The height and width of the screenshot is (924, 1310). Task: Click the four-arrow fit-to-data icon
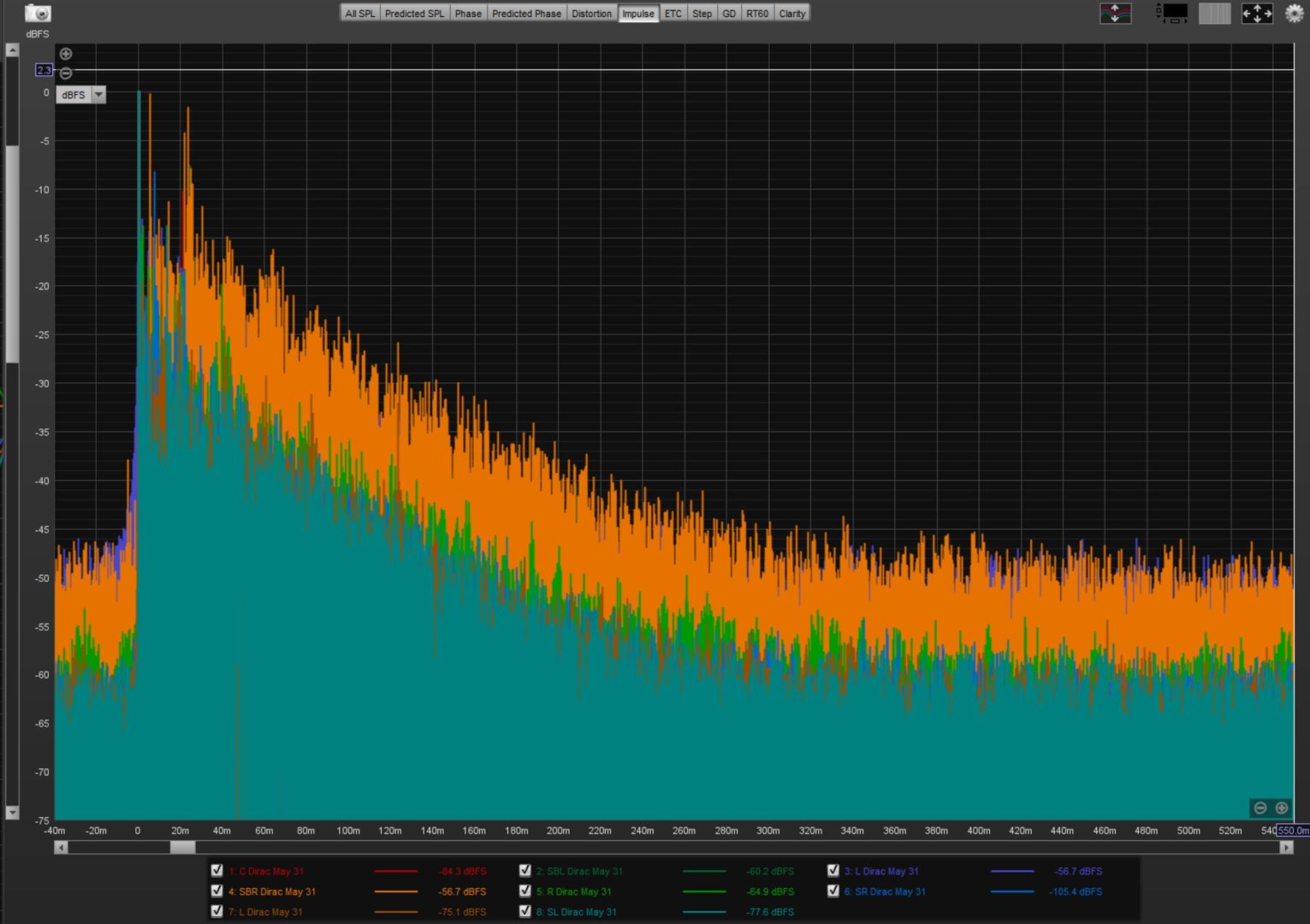coord(1256,13)
